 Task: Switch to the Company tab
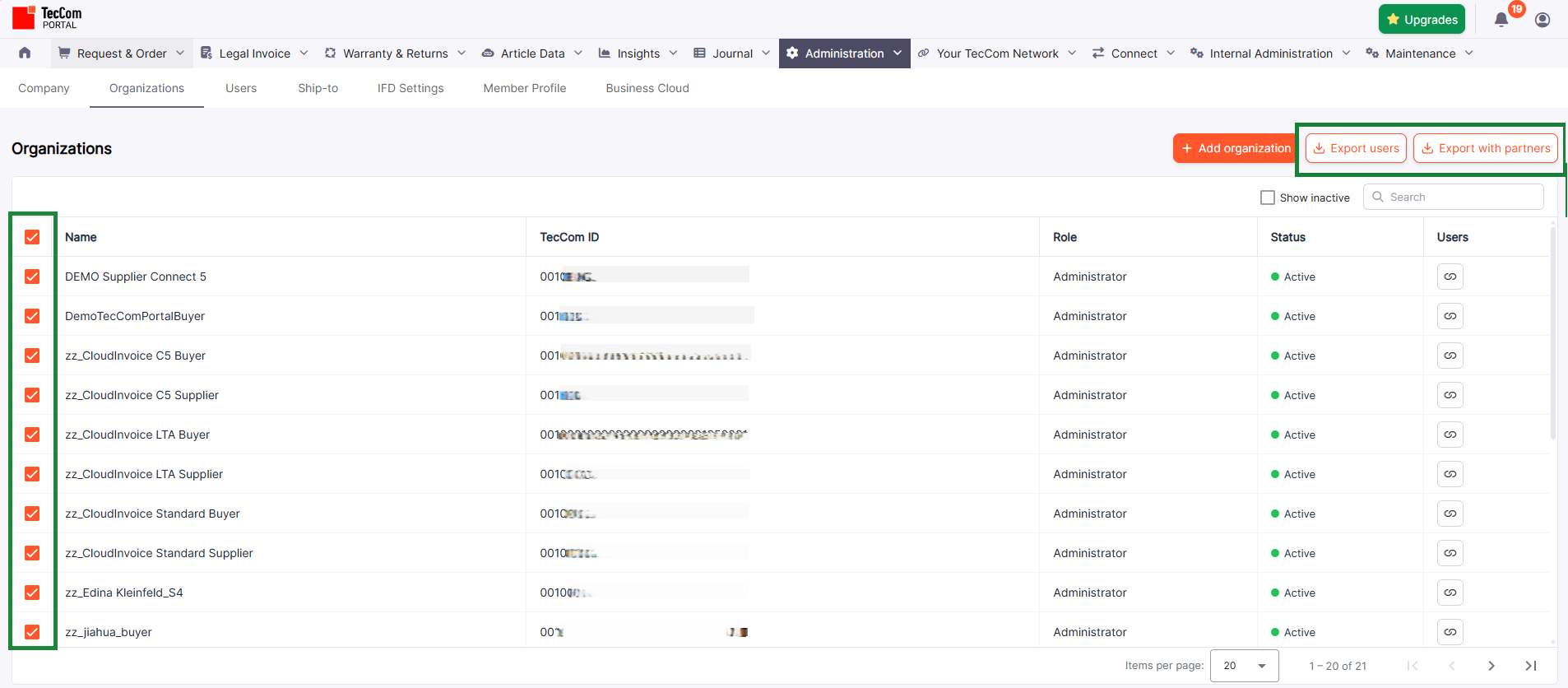pyautogui.click(x=44, y=88)
